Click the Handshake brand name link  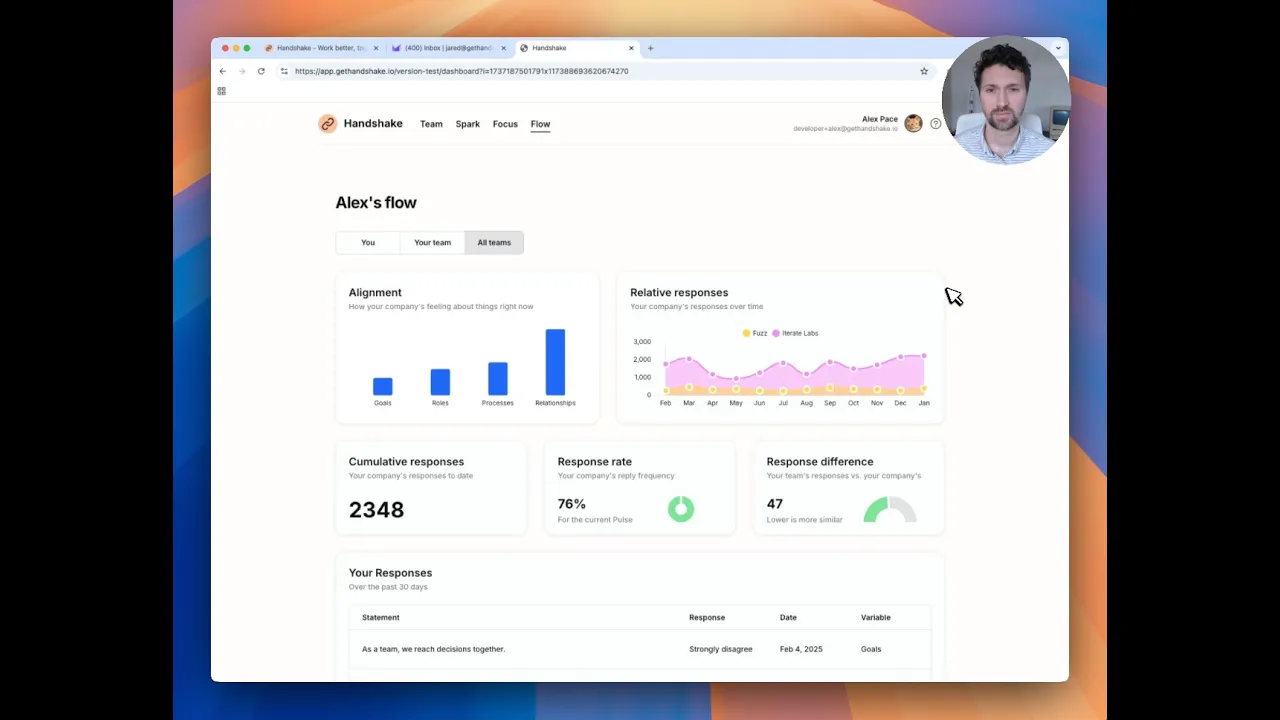tap(373, 124)
